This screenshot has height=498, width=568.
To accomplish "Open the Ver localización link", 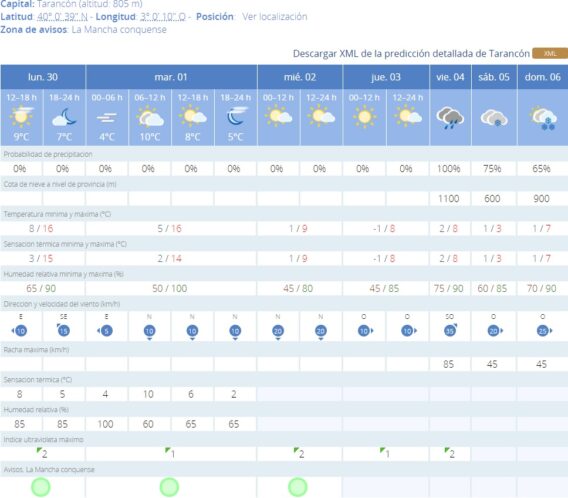I will coord(275,17).
